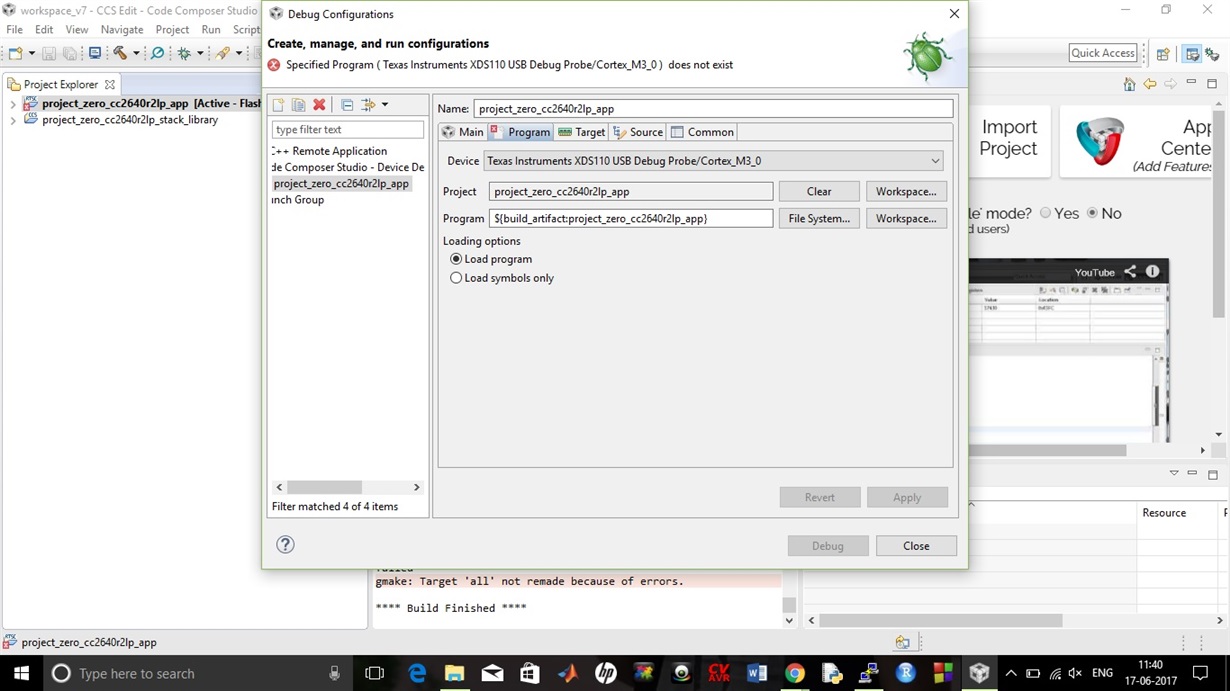The height and width of the screenshot is (691, 1230).
Task: Click horizontal scrollbar in Problems panel
Action: [940, 621]
